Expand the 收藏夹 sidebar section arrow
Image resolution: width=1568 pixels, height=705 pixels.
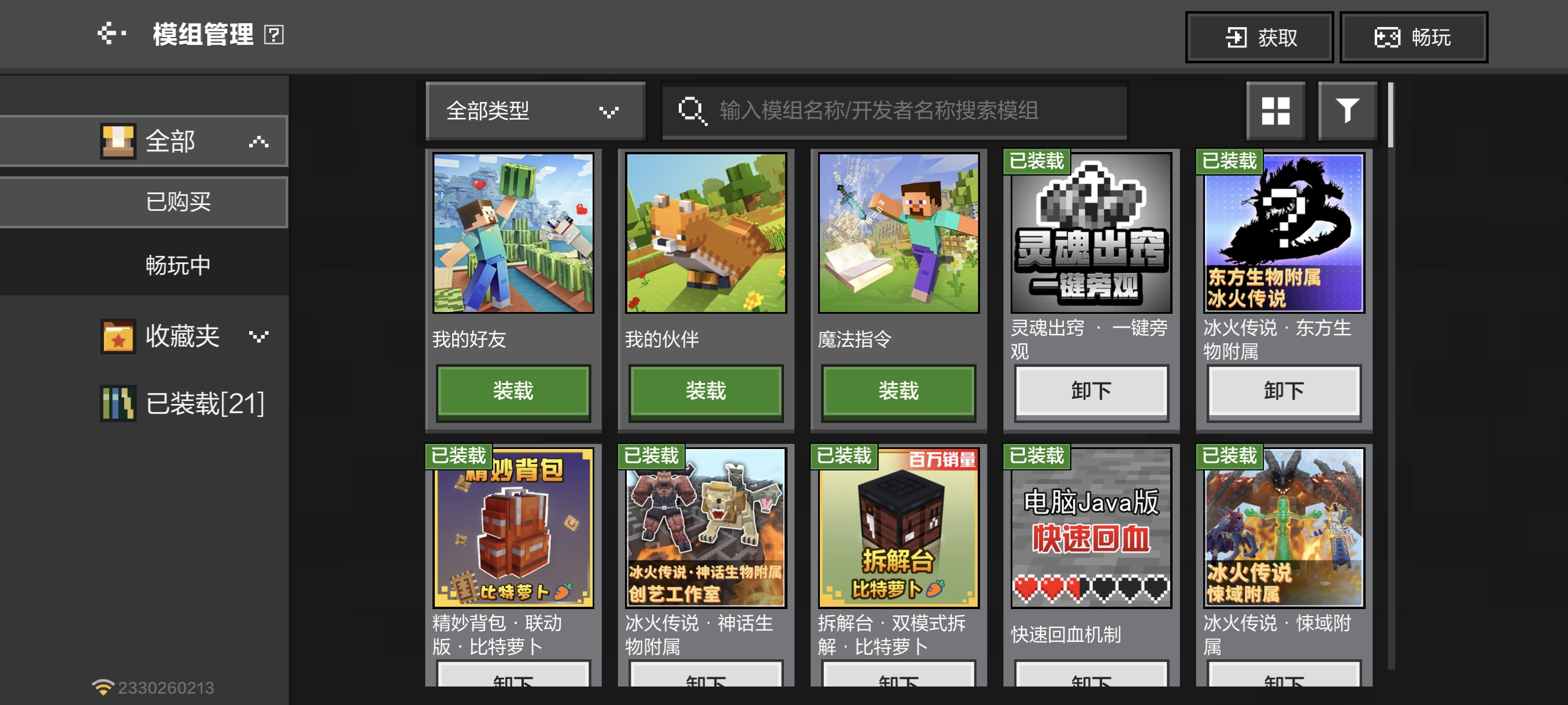pyautogui.click(x=258, y=336)
